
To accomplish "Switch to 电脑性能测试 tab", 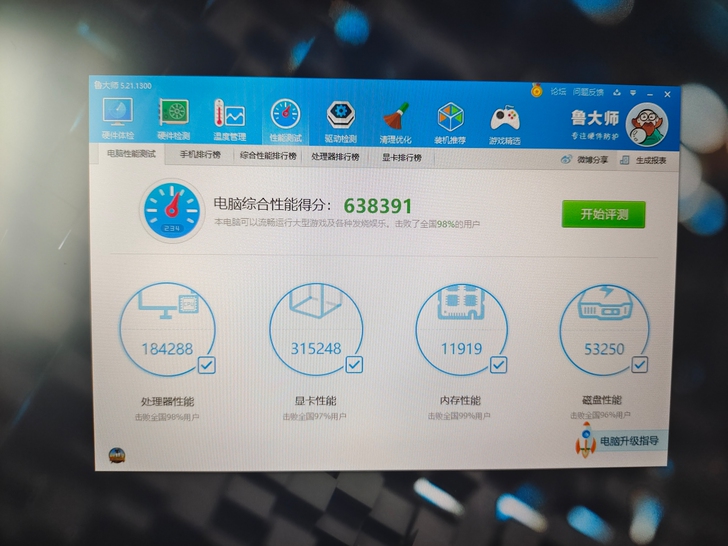I will click(x=131, y=154).
